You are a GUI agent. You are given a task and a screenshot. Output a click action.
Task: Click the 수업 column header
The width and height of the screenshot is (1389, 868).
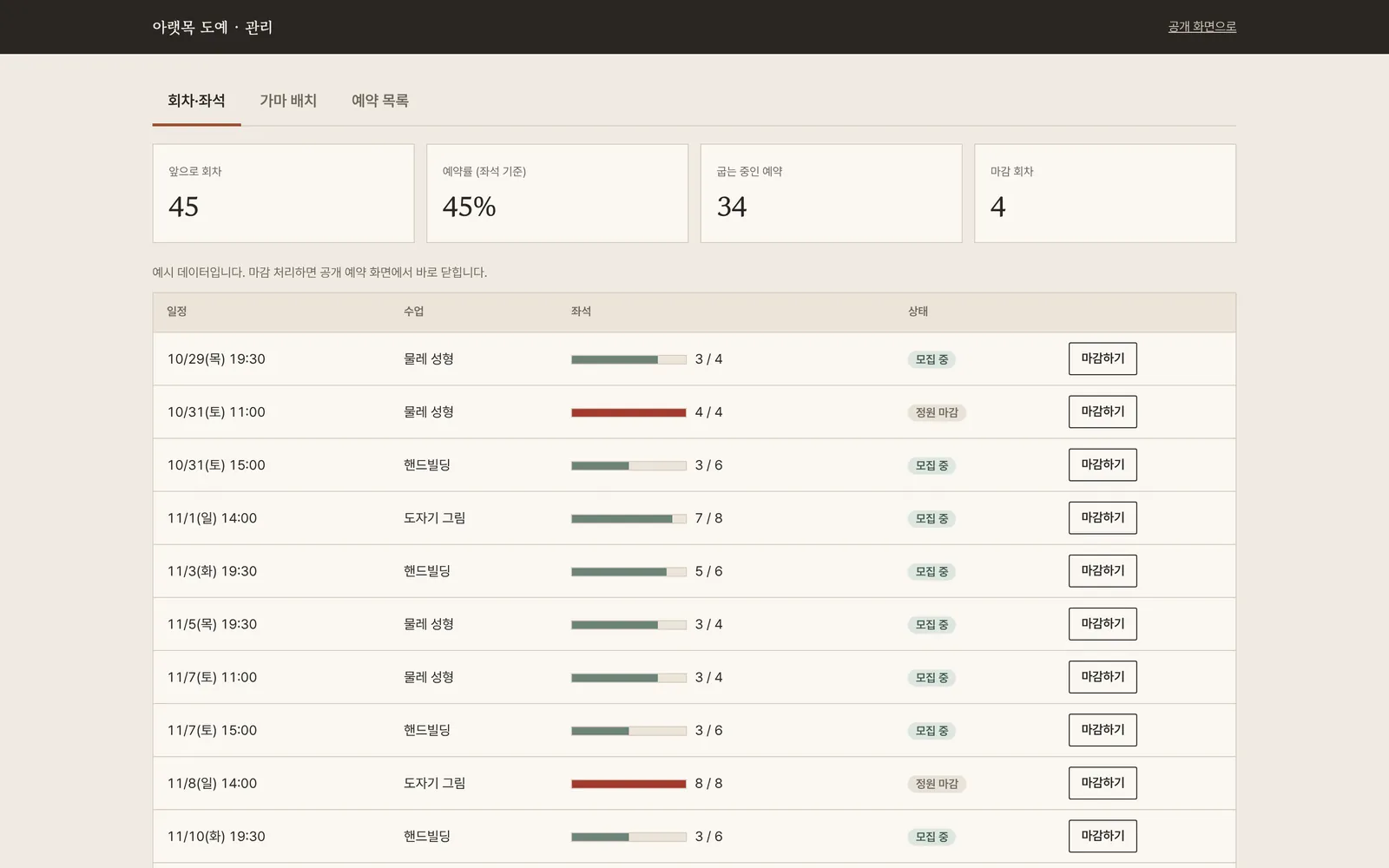(x=413, y=312)
